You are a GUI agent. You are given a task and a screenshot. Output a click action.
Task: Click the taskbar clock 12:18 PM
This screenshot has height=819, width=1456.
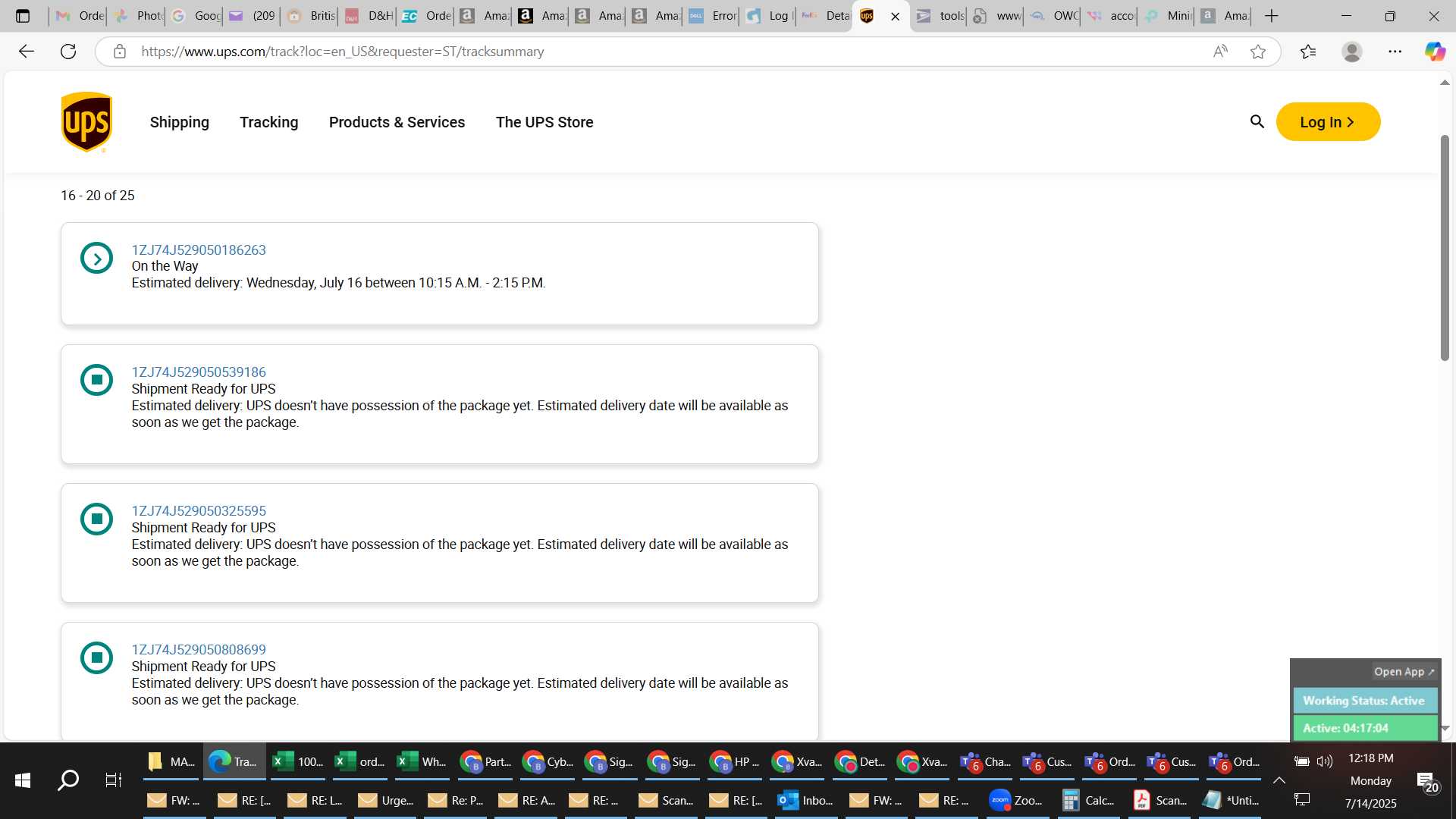click(1370, 758)
